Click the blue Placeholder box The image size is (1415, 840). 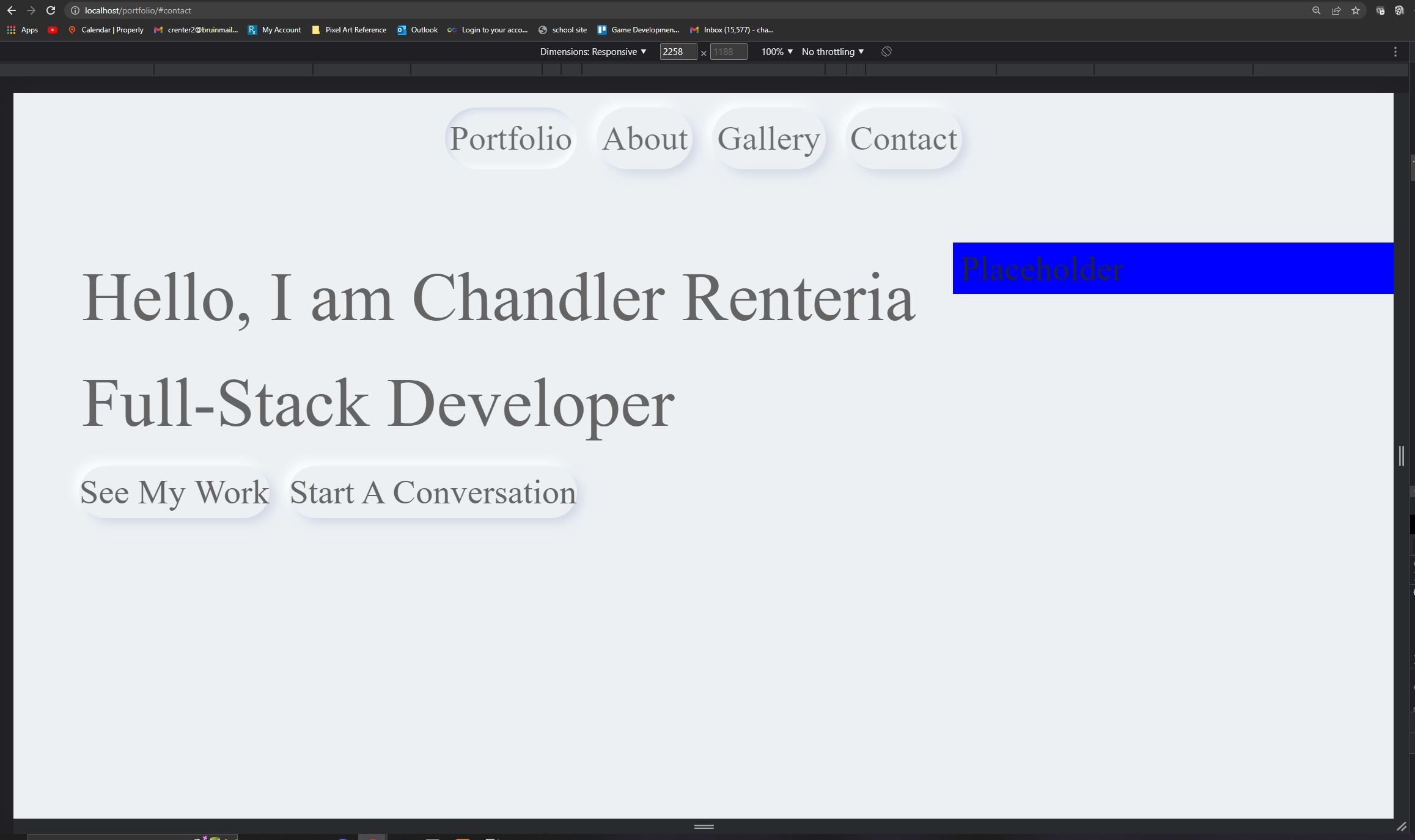tap(1173, 268)
